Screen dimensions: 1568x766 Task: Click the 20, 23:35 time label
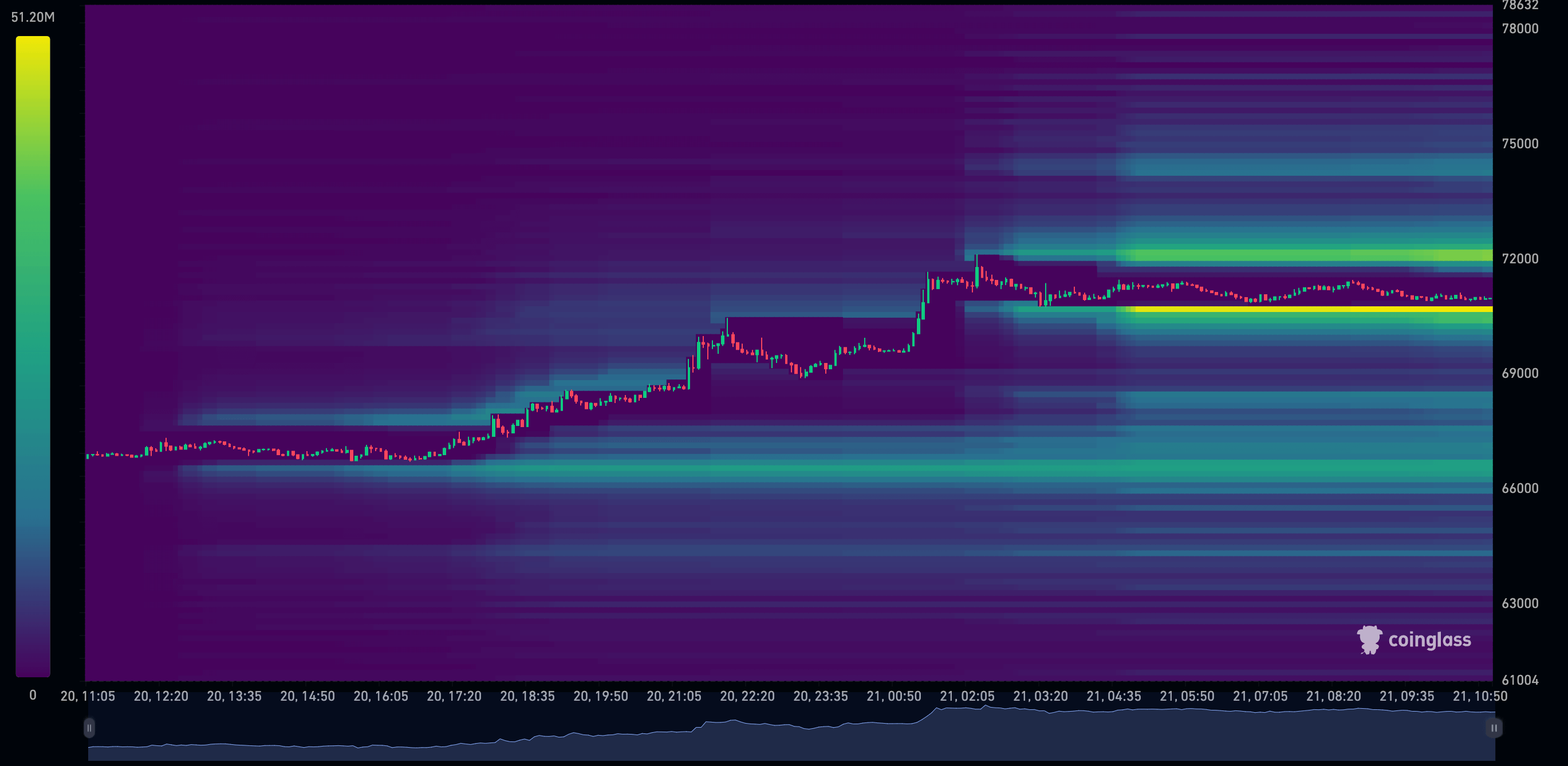[x=821, y=696]
